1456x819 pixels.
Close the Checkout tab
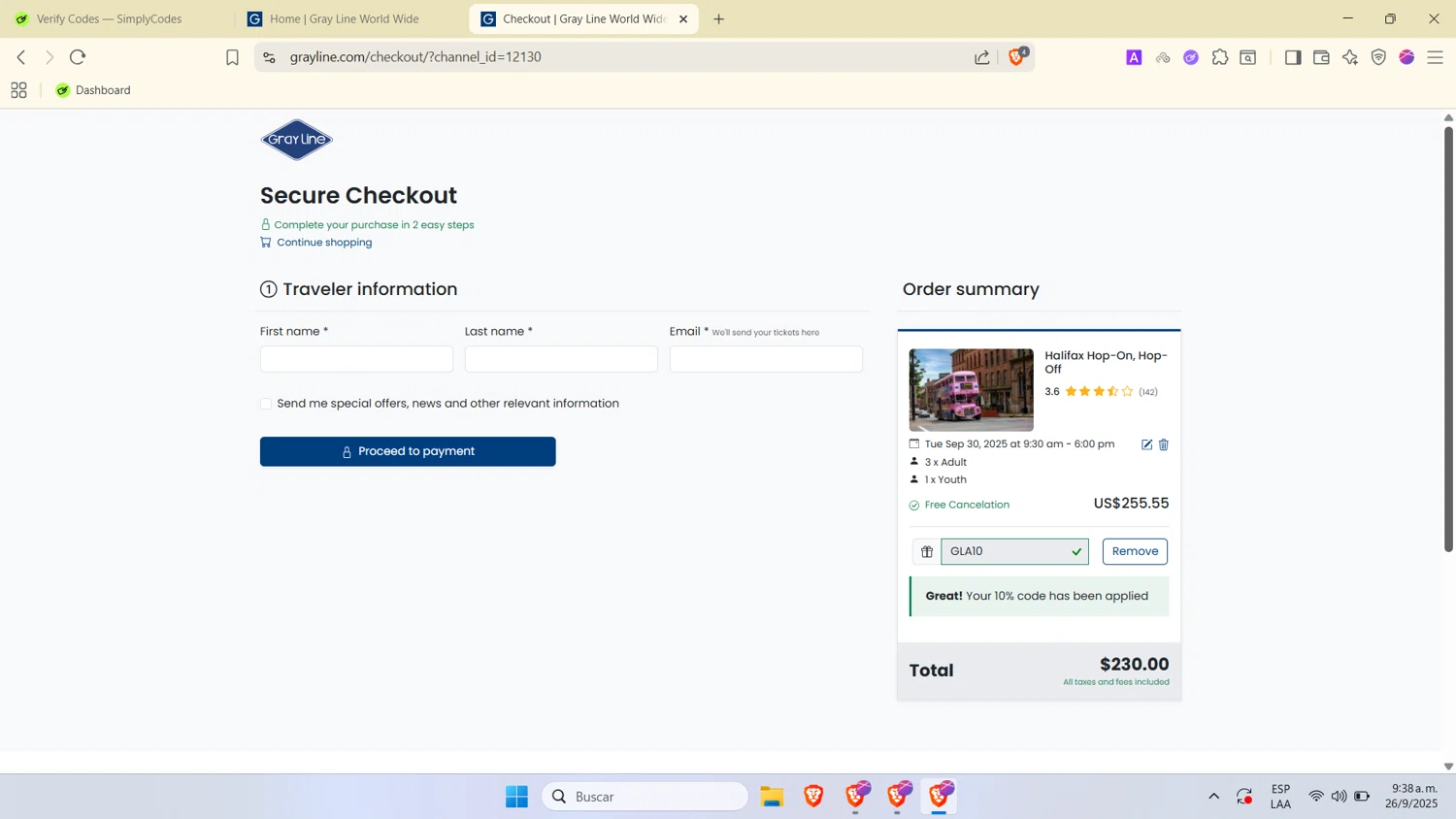point(683,18)
